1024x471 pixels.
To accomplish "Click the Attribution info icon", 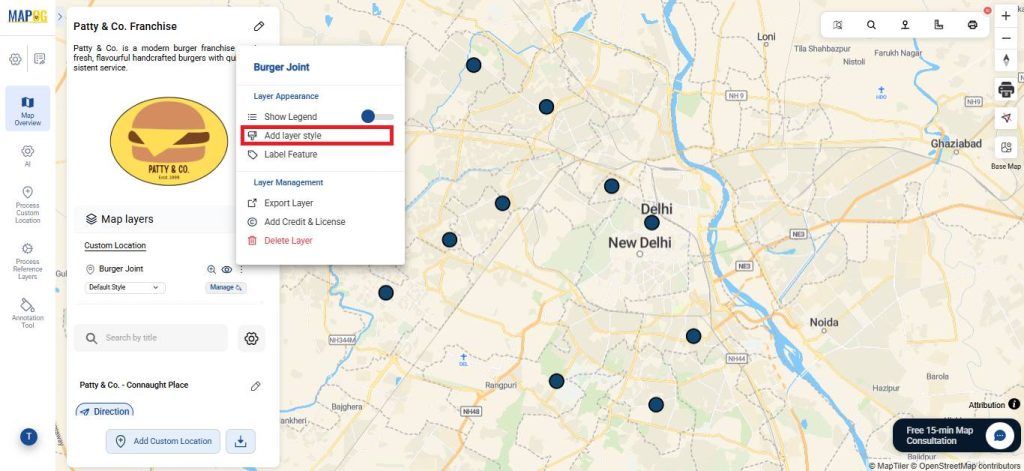I will 1014,405.
